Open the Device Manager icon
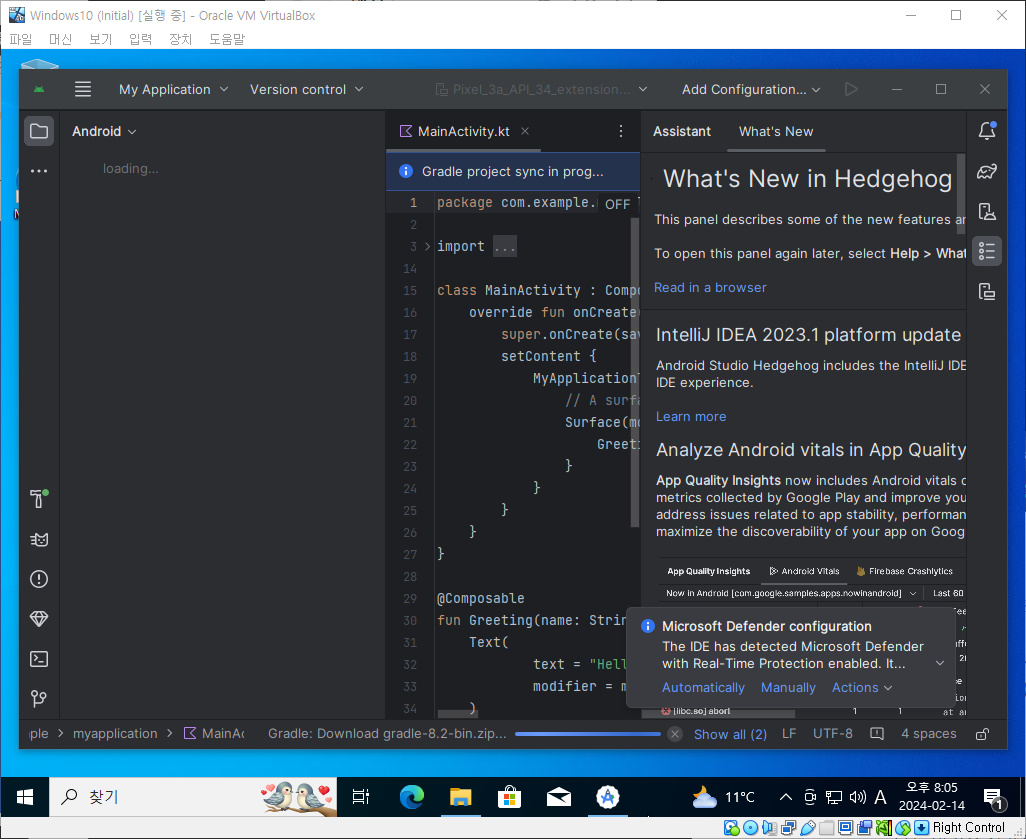Viewport: 1026px width, 839px height. 987,211
